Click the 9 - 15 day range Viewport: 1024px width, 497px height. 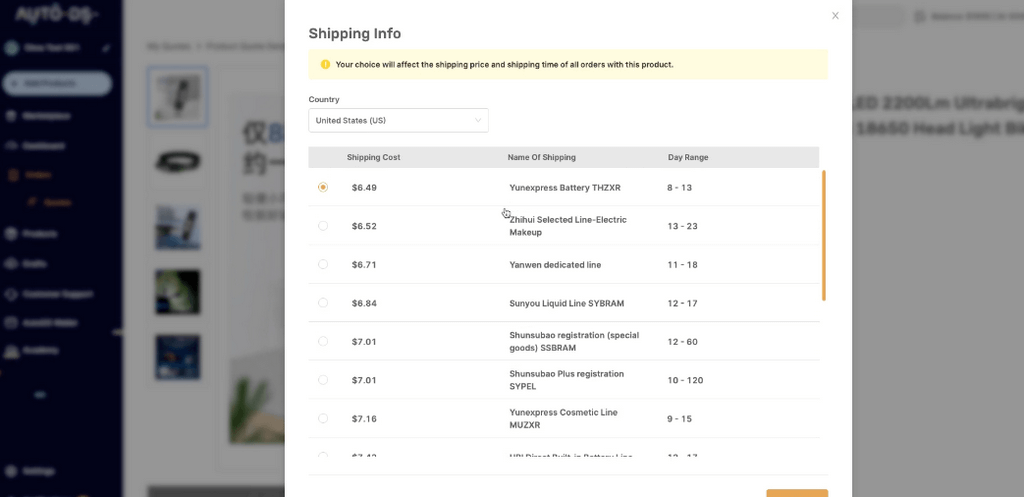(679, 419)
